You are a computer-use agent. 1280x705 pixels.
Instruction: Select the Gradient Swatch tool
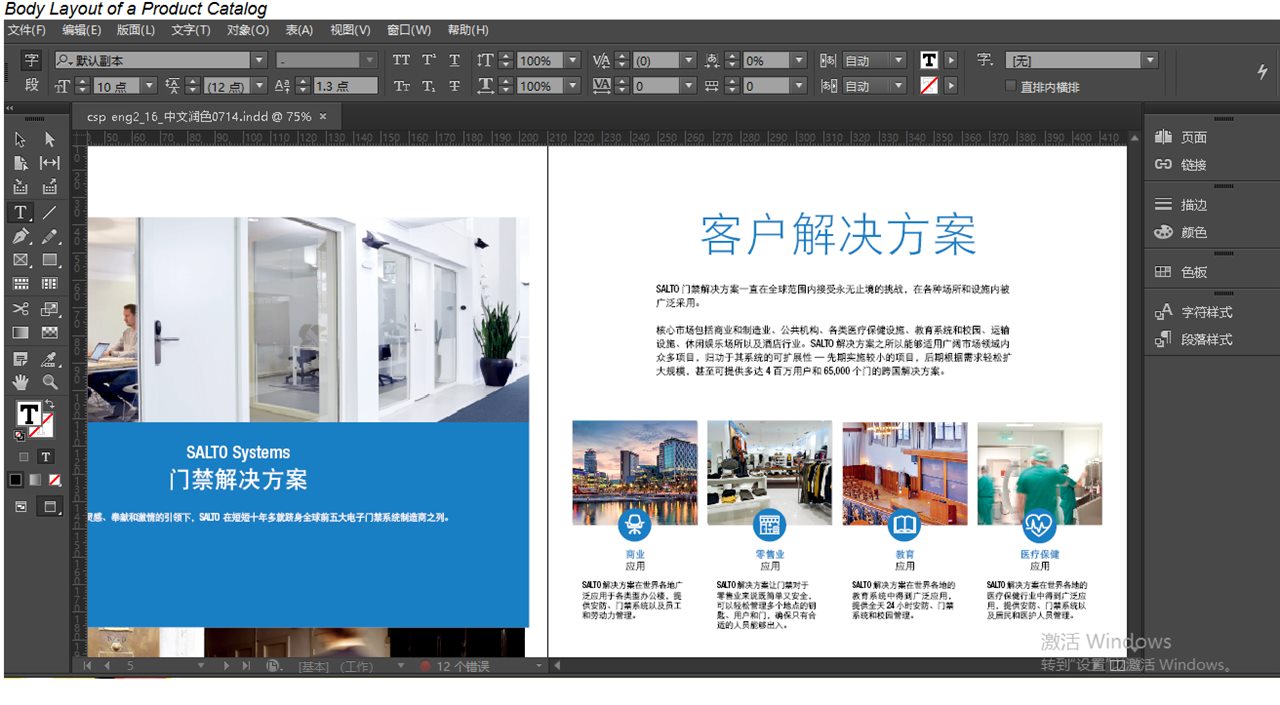(20, 333)
